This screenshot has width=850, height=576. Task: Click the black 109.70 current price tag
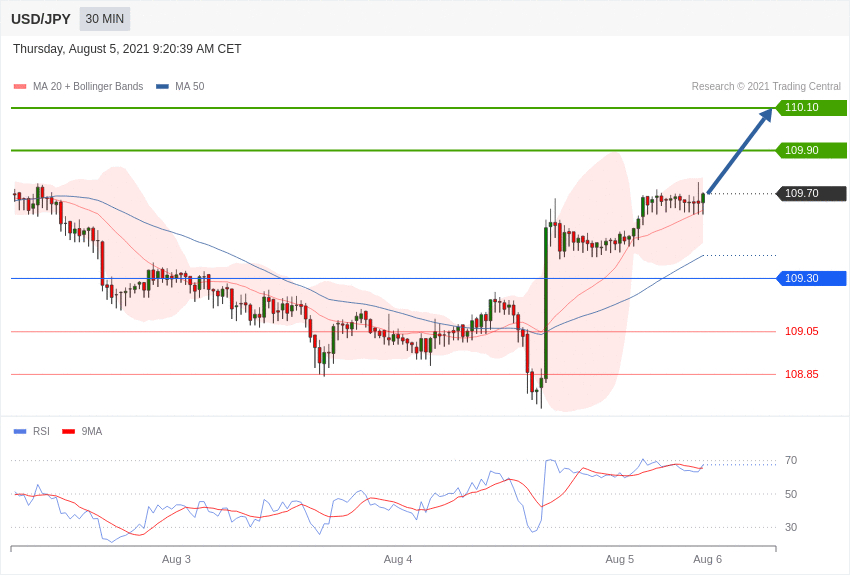point(811,193)
